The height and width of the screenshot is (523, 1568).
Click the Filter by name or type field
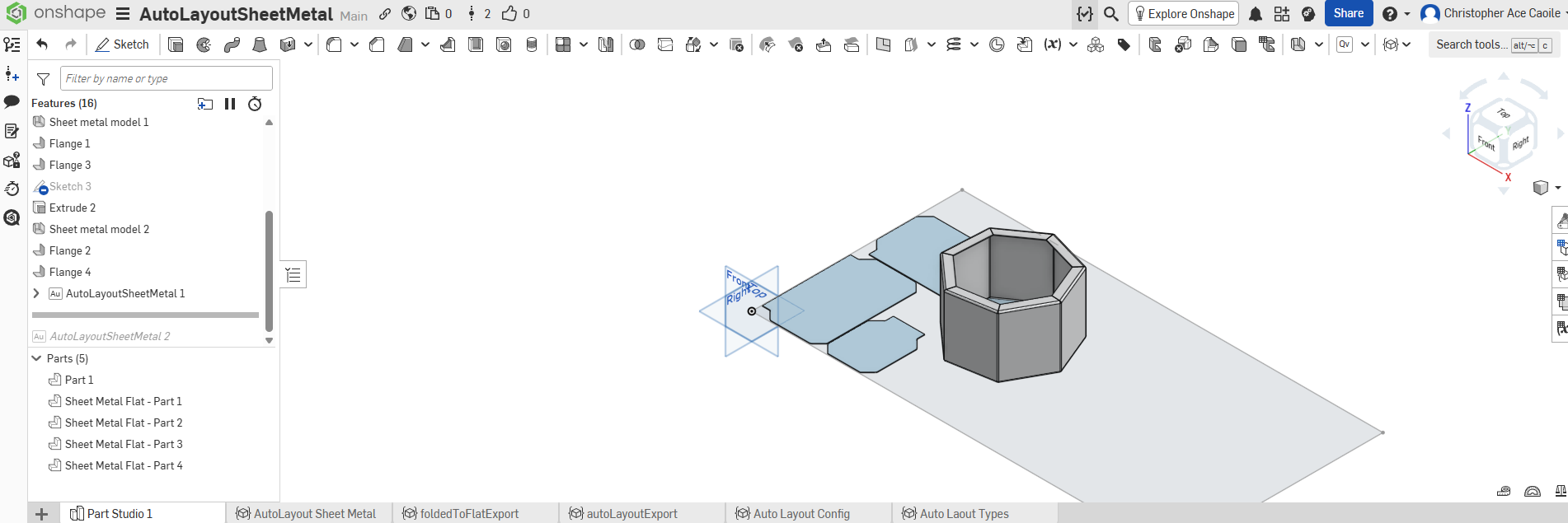click(166, 78)
